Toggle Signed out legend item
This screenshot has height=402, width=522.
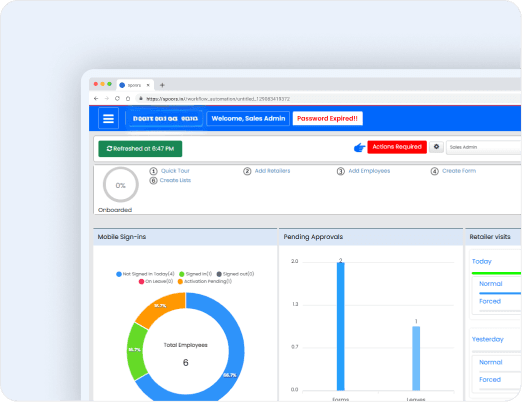[x=235, y=274]
